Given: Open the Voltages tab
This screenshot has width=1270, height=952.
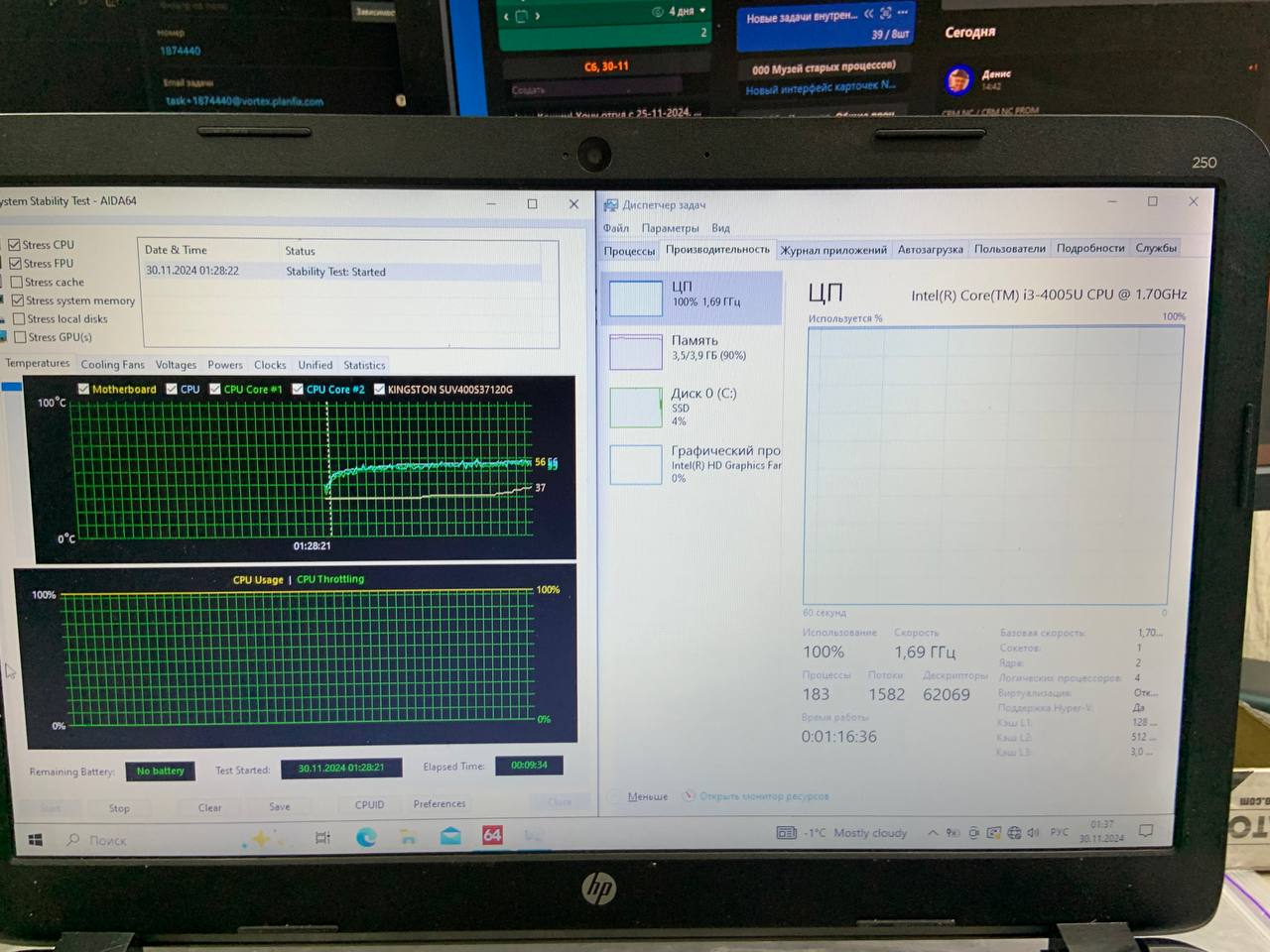Looking at the screenshot, I should point(176,364).
